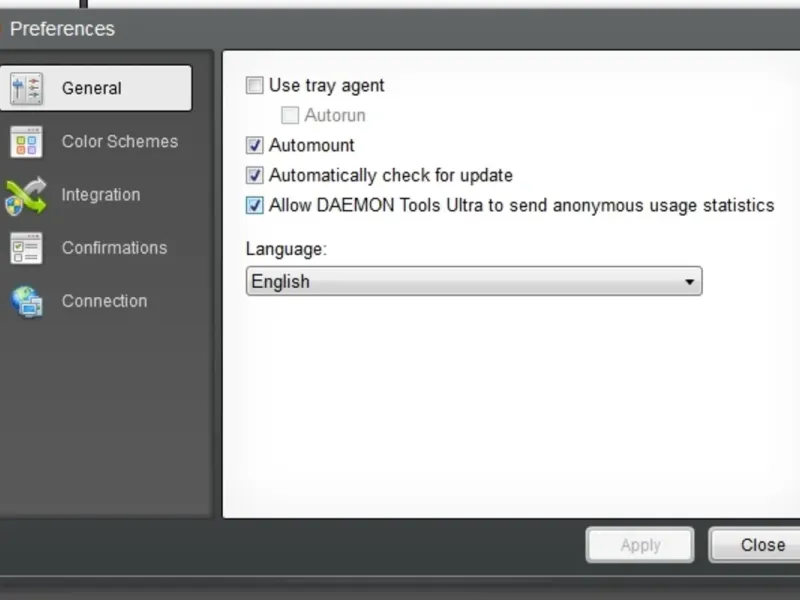The height and width of the screenshot is (600, 800).
Task: Disable the Automount checkbox
Action: 255,146
